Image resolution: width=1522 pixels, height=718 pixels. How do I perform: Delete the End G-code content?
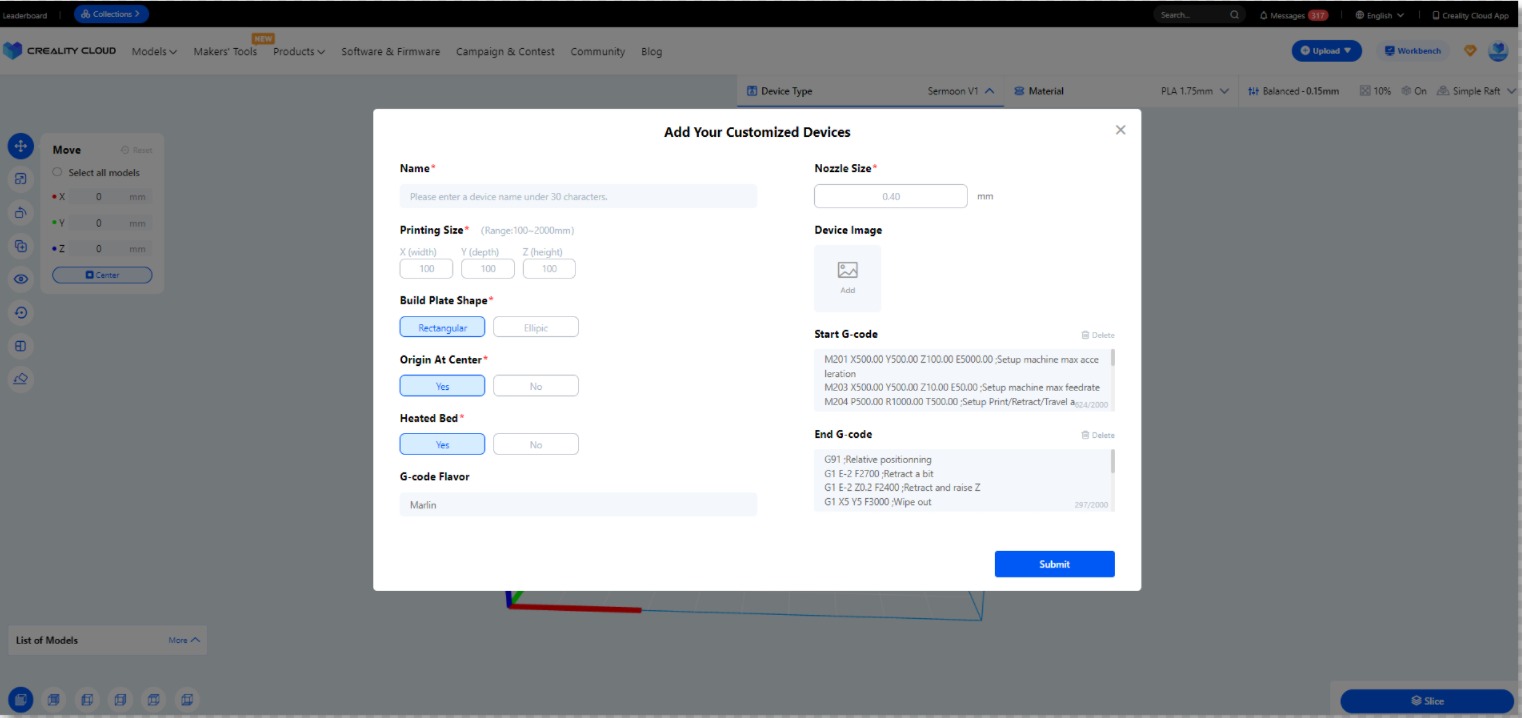coord(1097,435)
